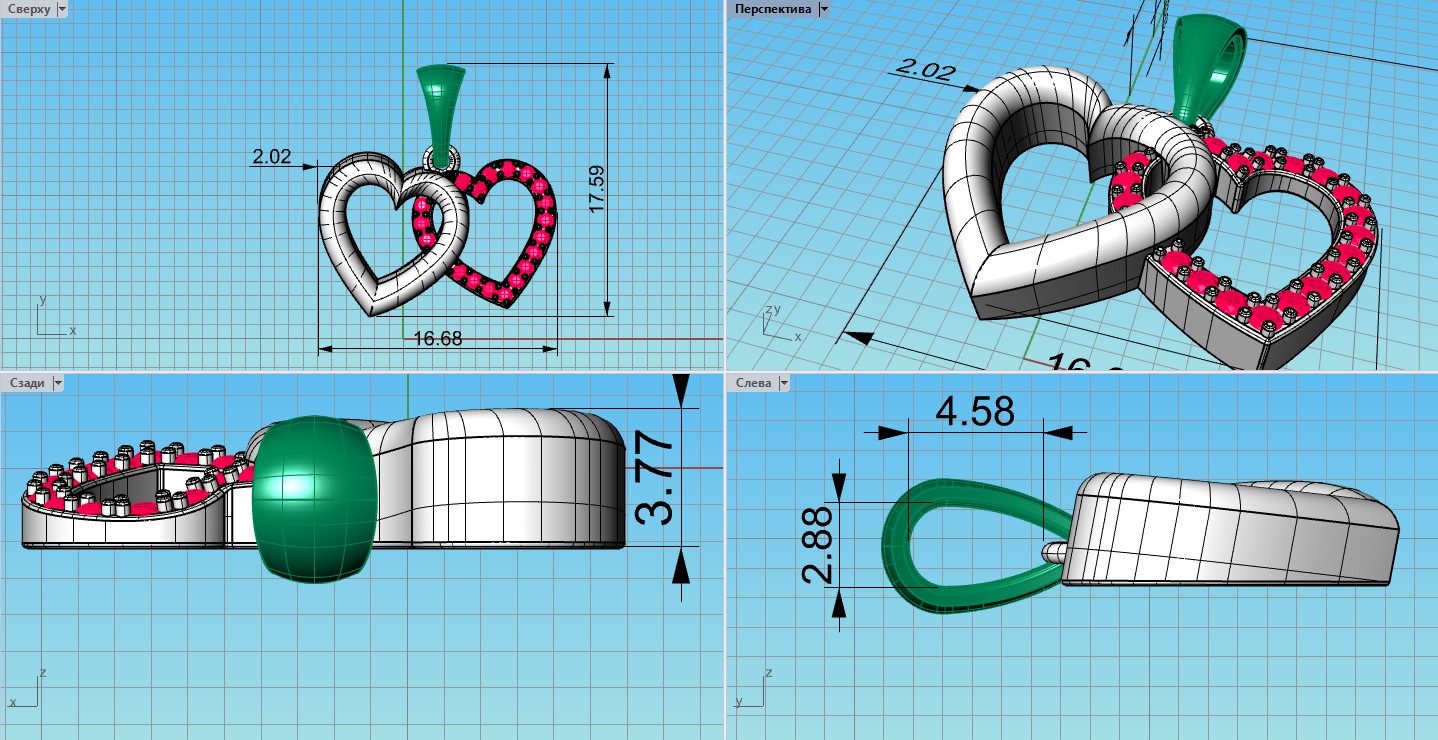Select the 3.77 thickness dimension text
The height and width of the screenshot is (740, 1438).
(656, 477)
